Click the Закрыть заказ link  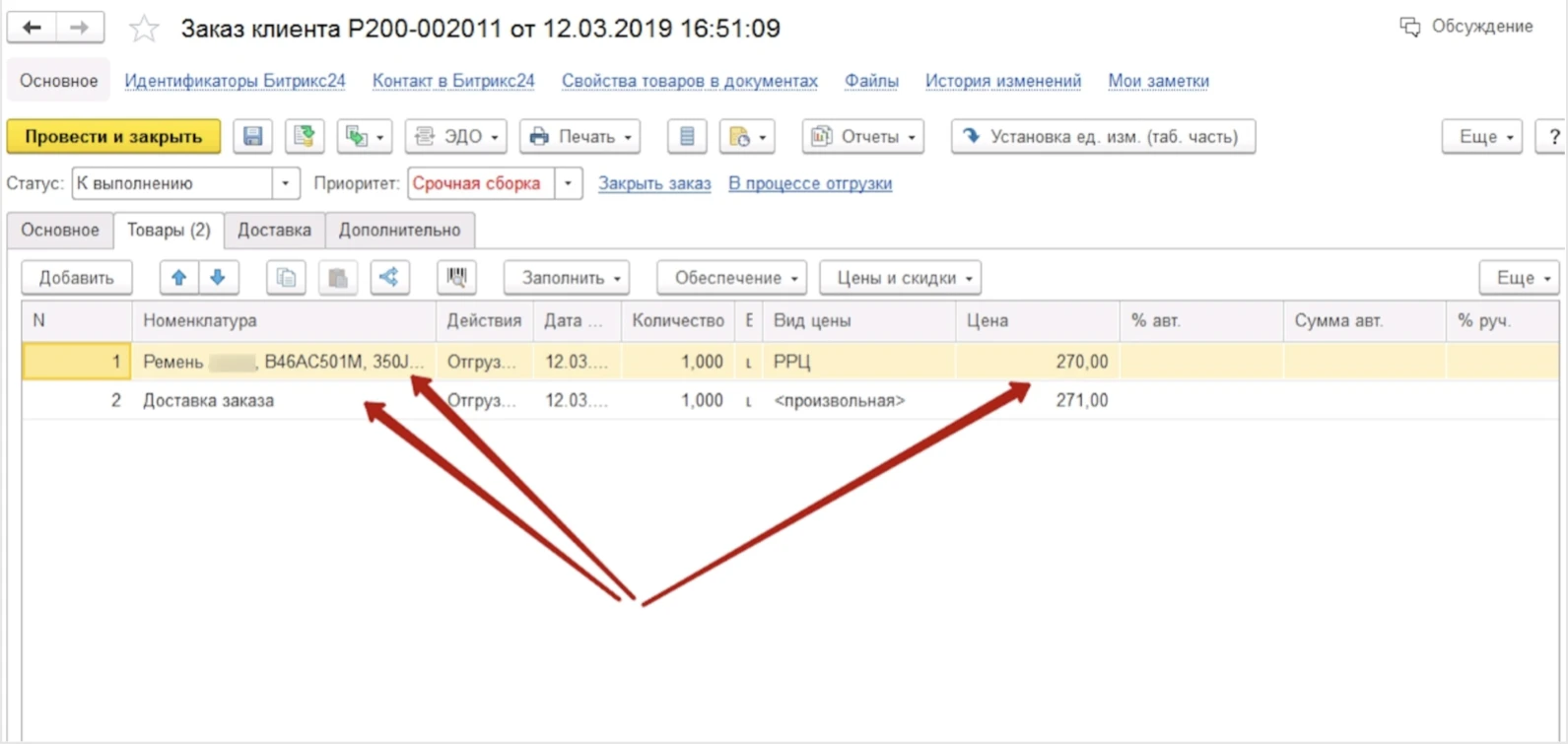tap(654, 183)
